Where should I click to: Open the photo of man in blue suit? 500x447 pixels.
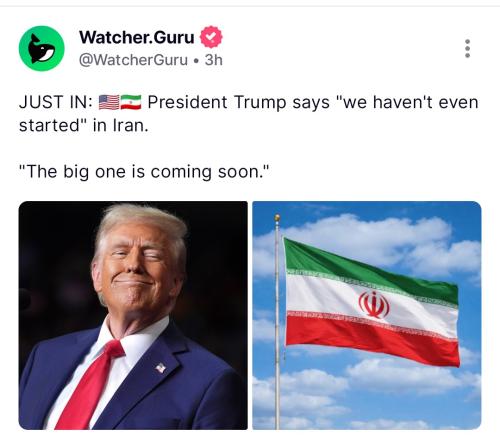point(133,315)
